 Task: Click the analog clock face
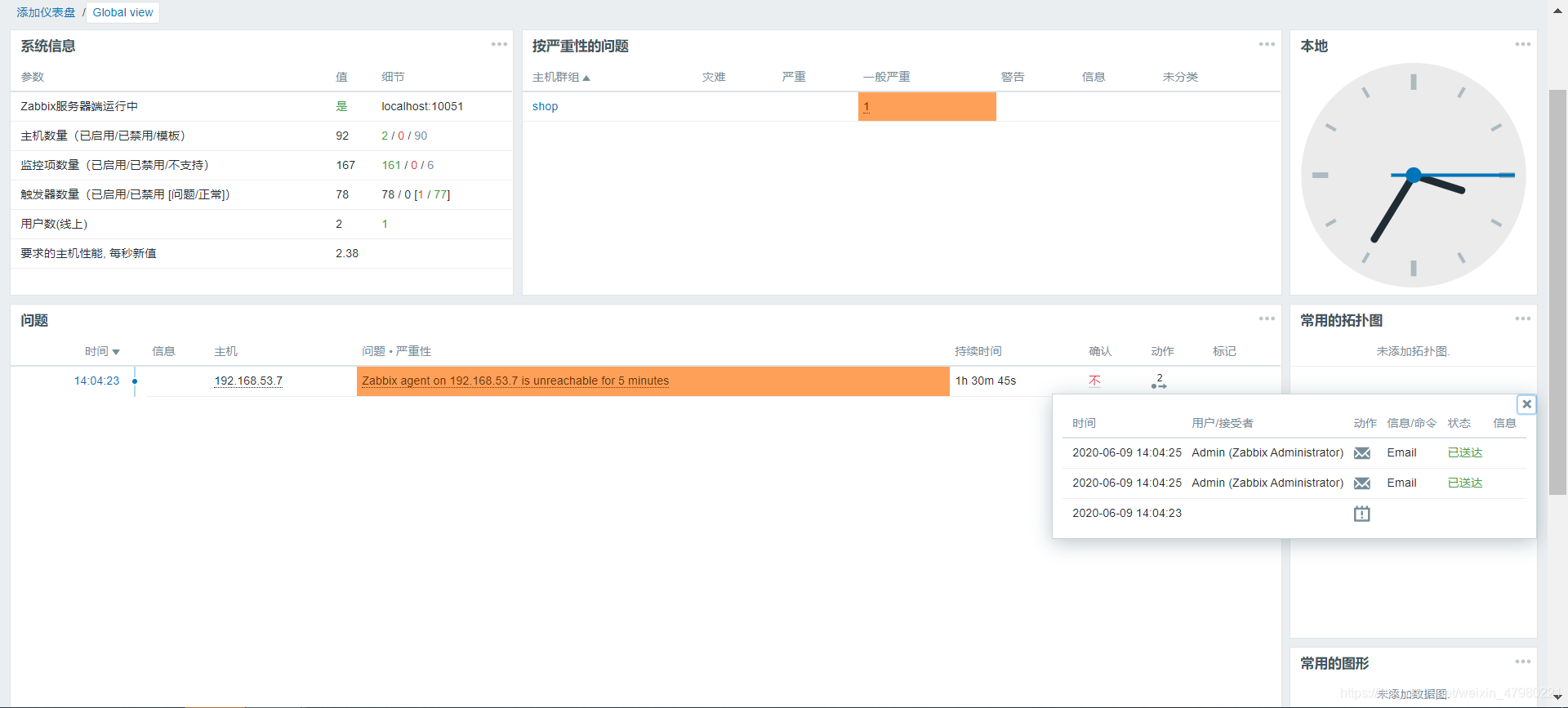coord(1413,175)
